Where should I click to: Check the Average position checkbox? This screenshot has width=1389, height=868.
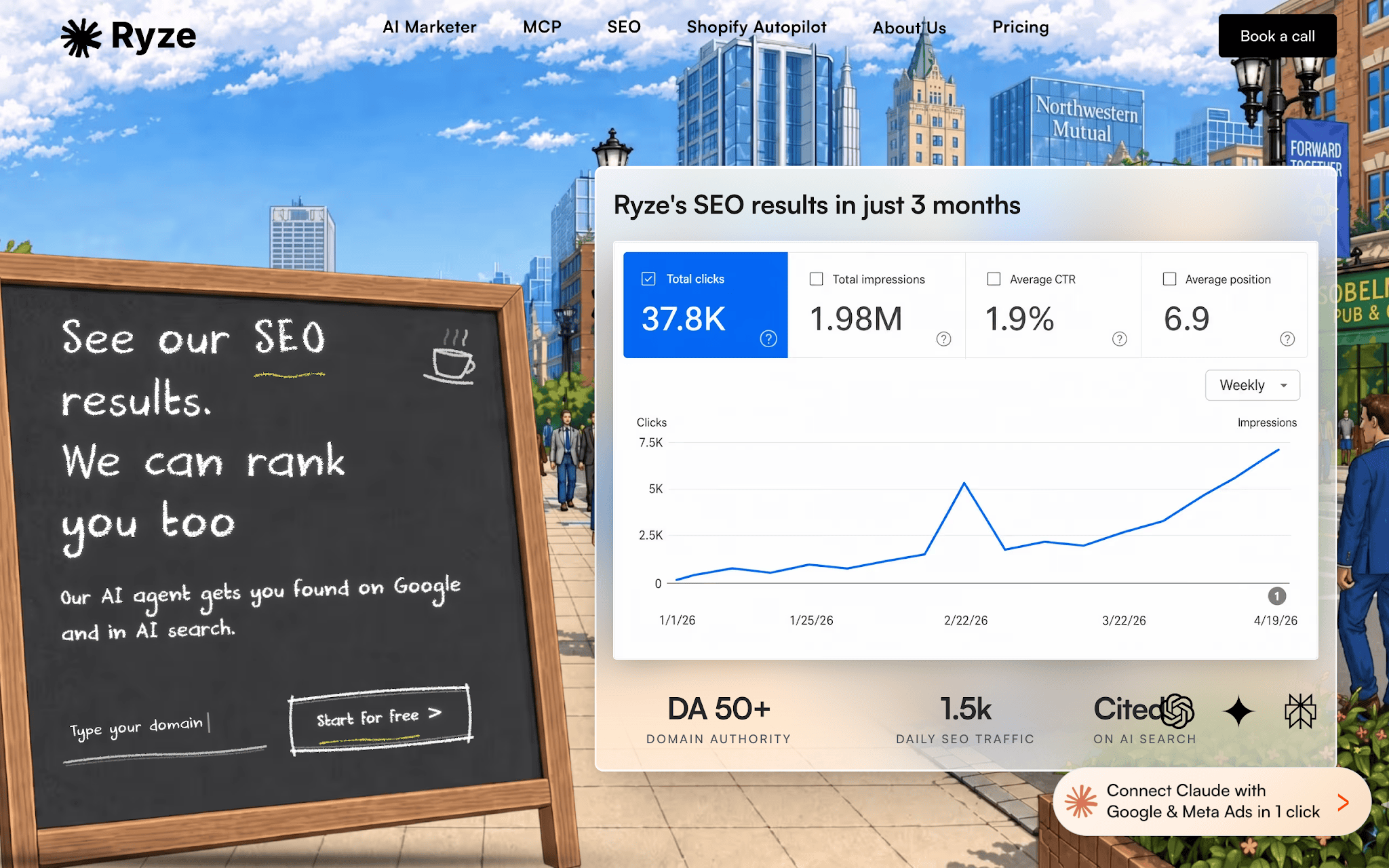coord(1169,279)
